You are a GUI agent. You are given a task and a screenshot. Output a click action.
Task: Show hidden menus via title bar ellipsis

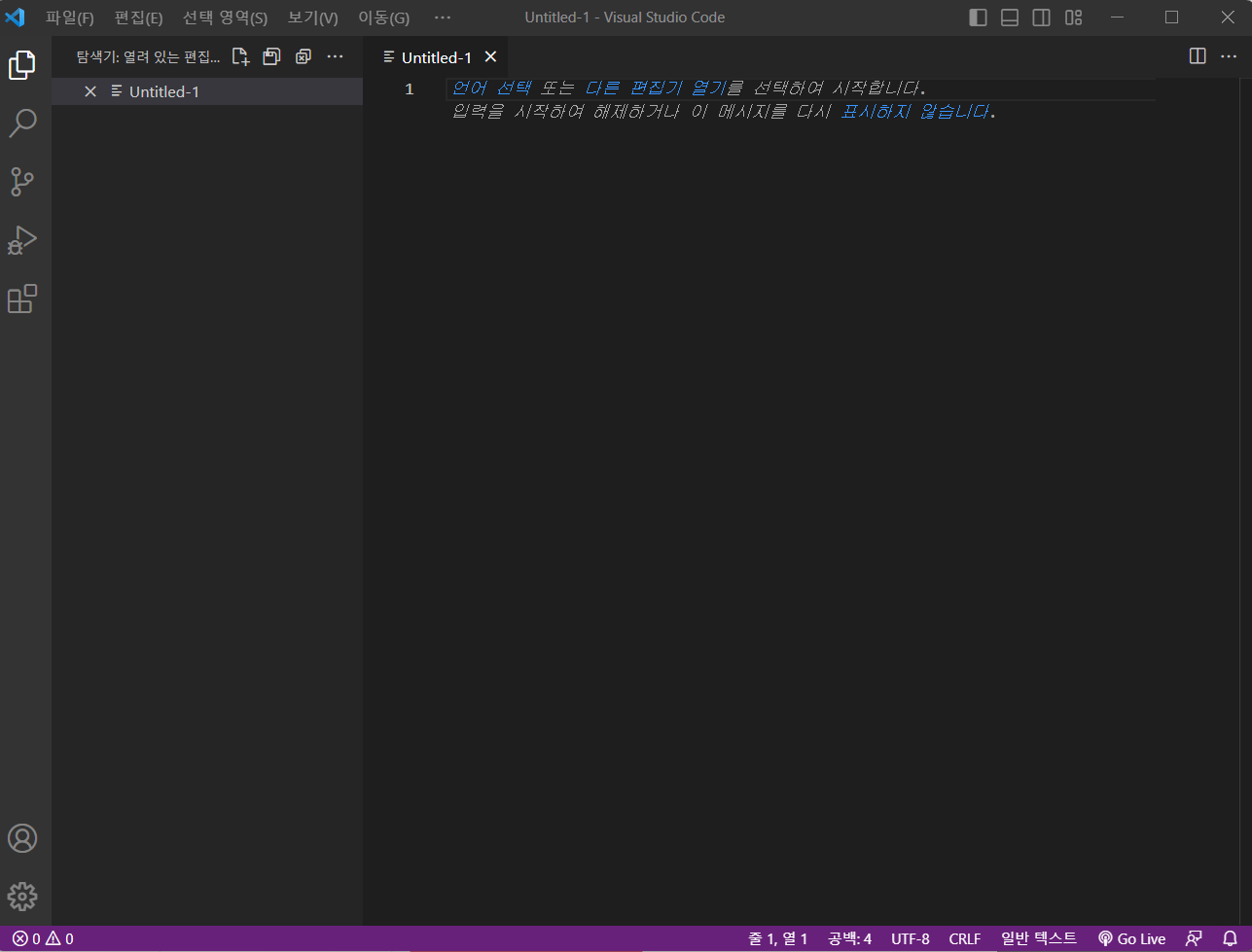click(x=443, y=18)
